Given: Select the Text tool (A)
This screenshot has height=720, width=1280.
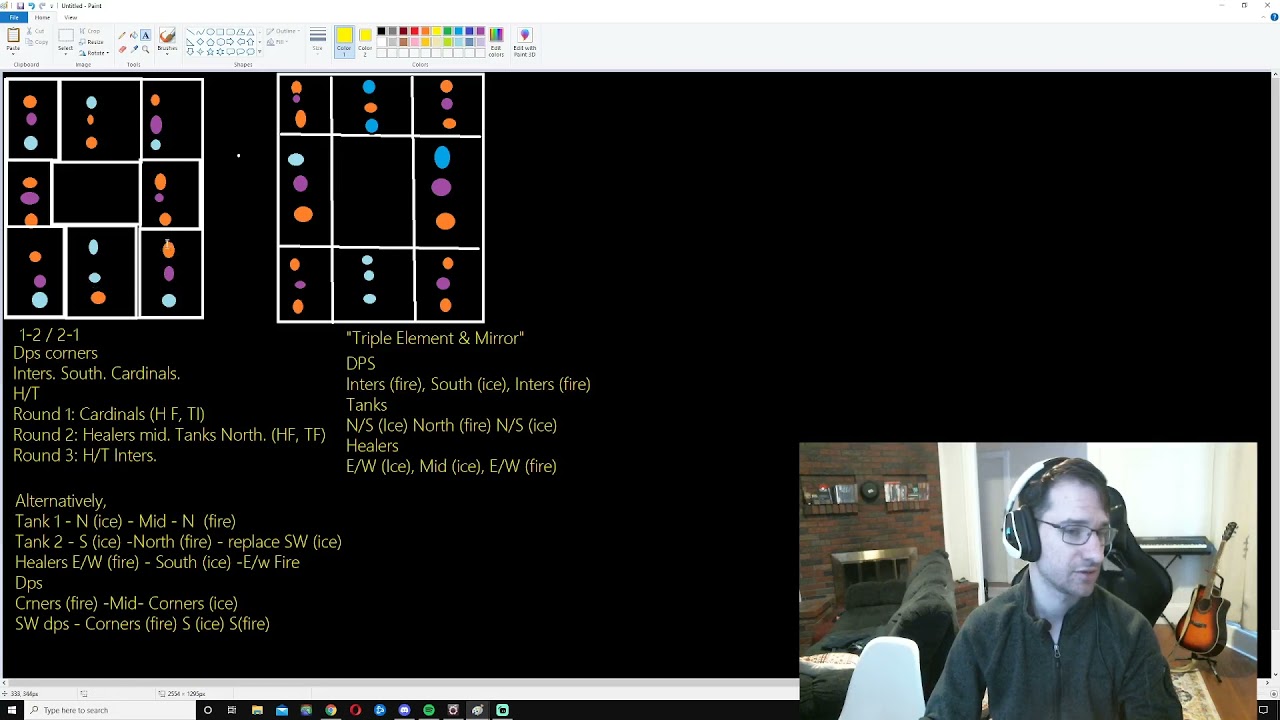Looking at the screenshot, I should [x=145, y=35].
